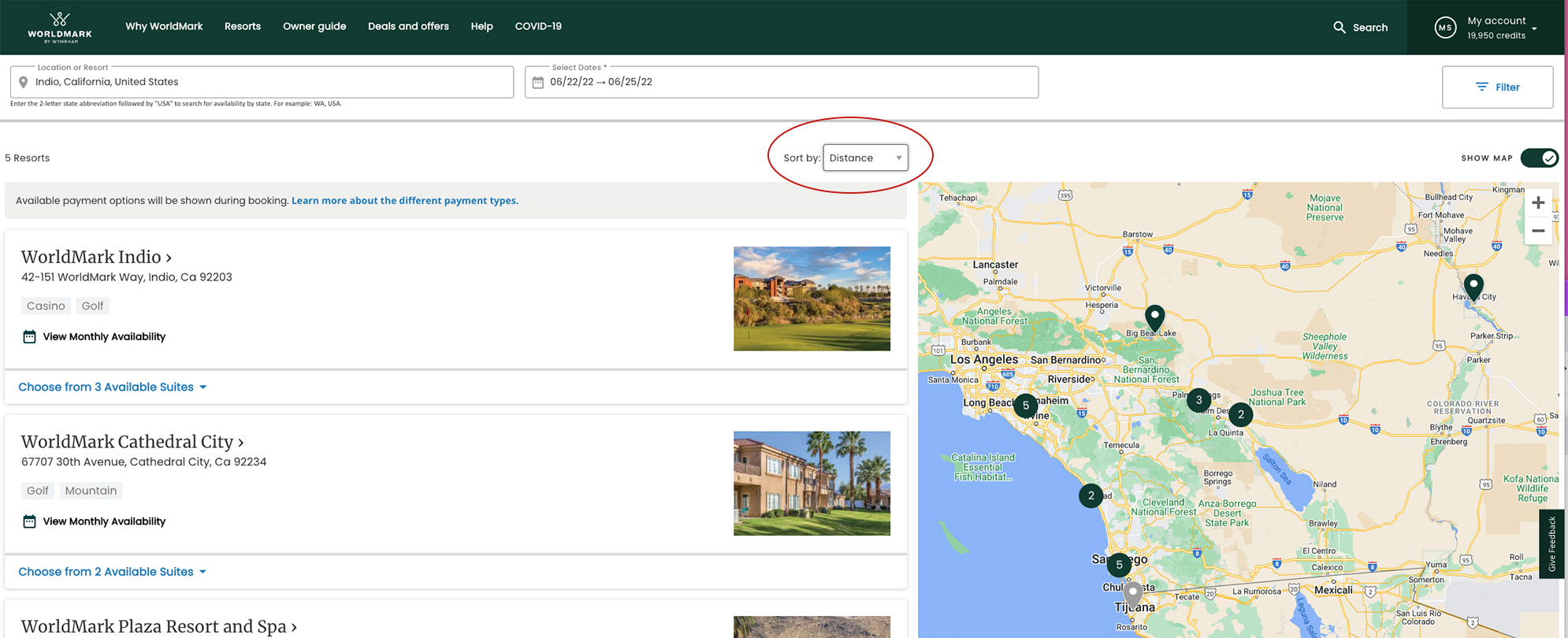Click cluster marker 2 near Carlsbad

[1091, 495]
